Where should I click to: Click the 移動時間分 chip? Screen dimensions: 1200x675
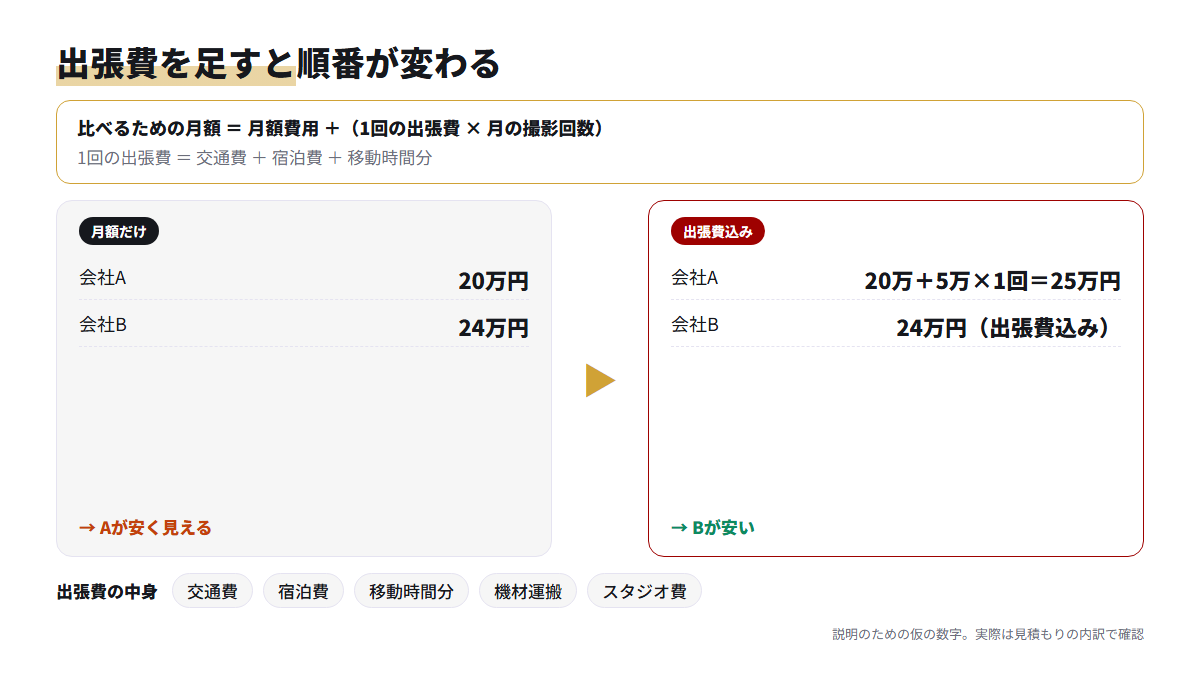point(411,591)
